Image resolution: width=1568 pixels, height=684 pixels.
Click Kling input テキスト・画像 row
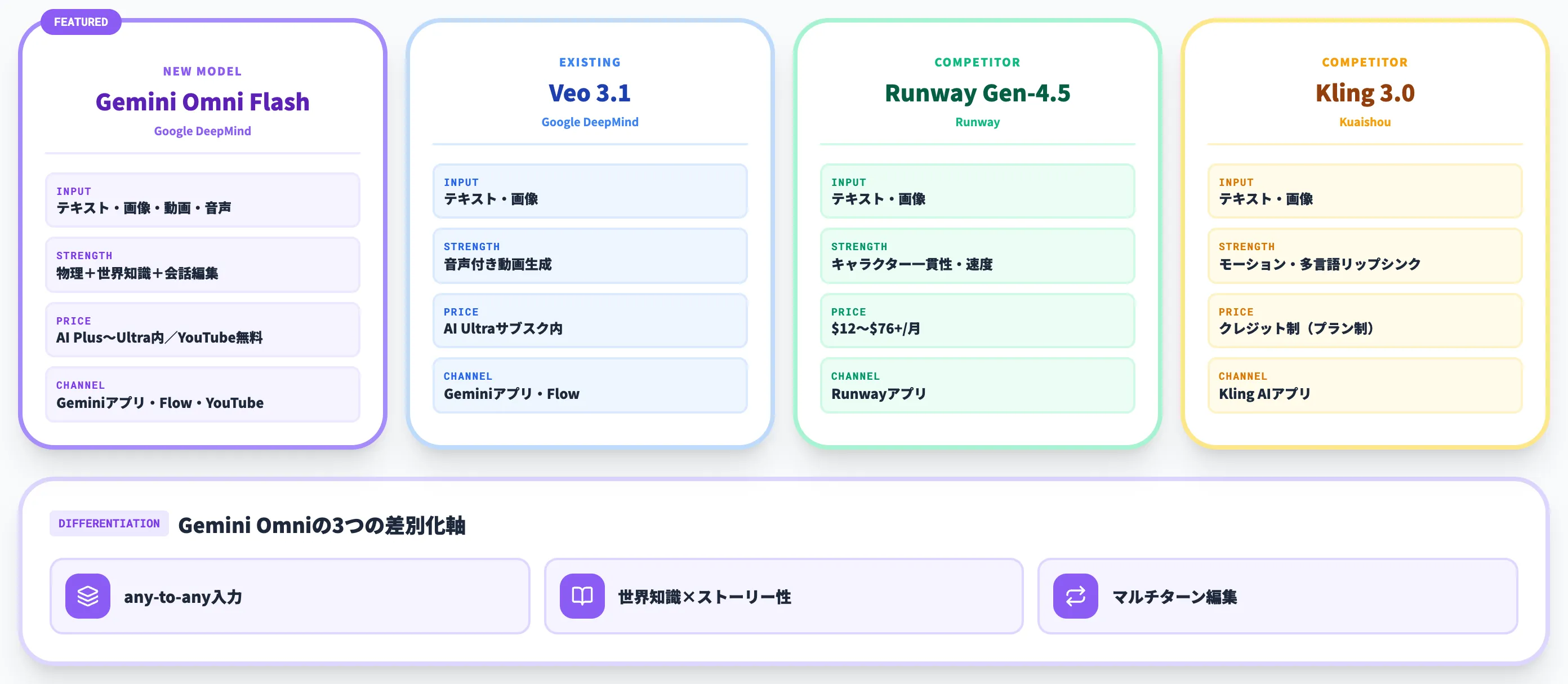(x=1365, y=190)
